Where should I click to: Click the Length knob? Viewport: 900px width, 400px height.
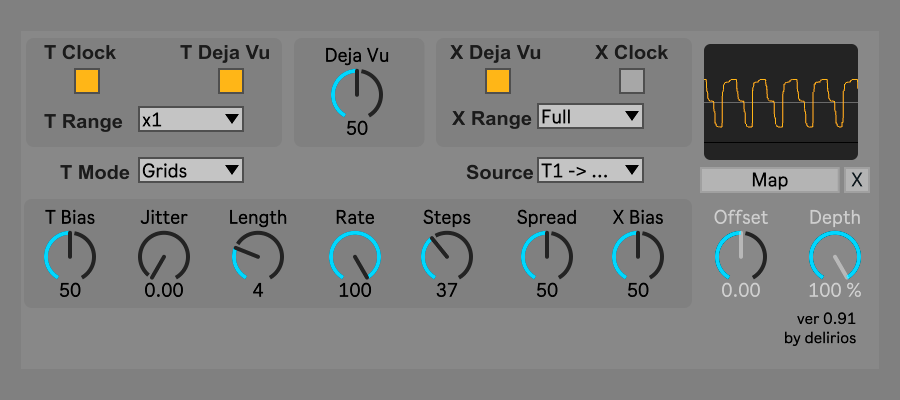[257, 256]
